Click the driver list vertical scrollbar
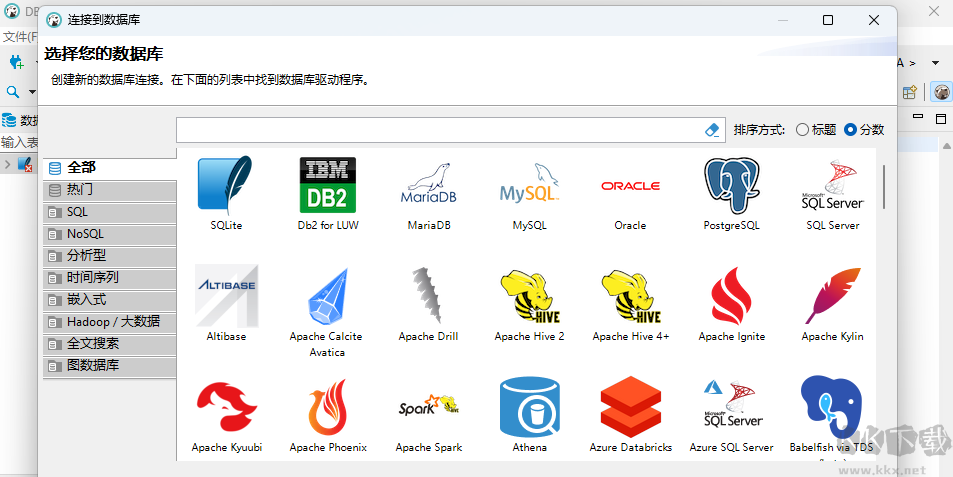This screenshot has width=953, height=477. (883, 186)
